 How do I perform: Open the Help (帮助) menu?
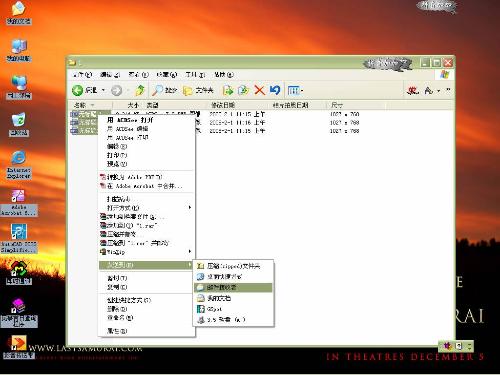(224, 74)
